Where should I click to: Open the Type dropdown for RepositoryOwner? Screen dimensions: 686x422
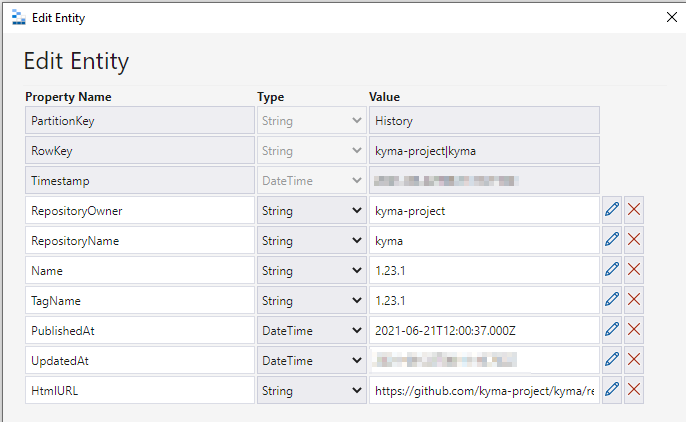[311, 211]
